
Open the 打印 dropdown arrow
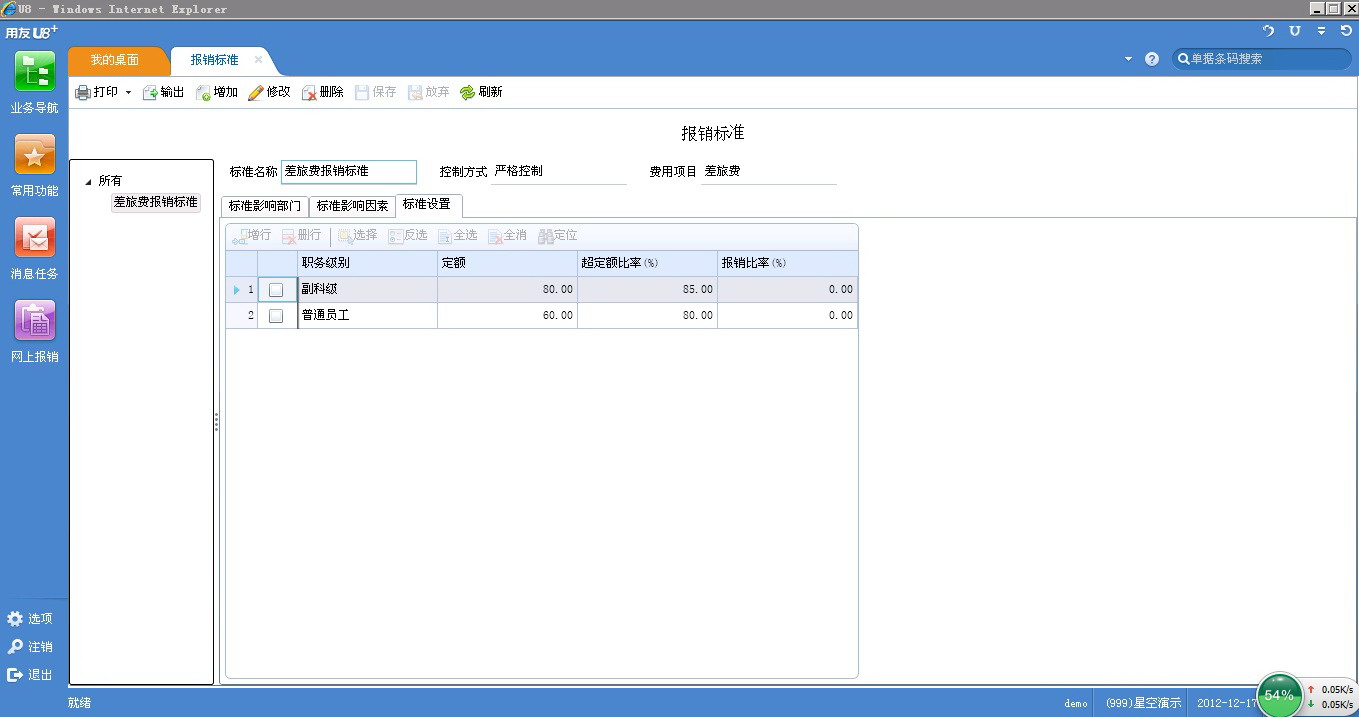click(128, 92)
